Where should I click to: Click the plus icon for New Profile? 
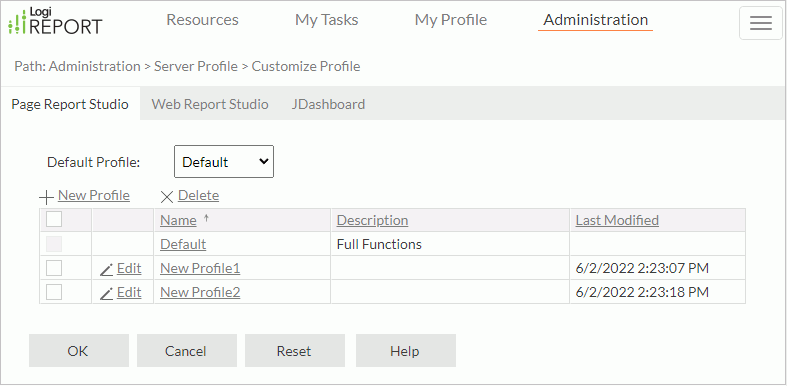[x=46, y=198]
